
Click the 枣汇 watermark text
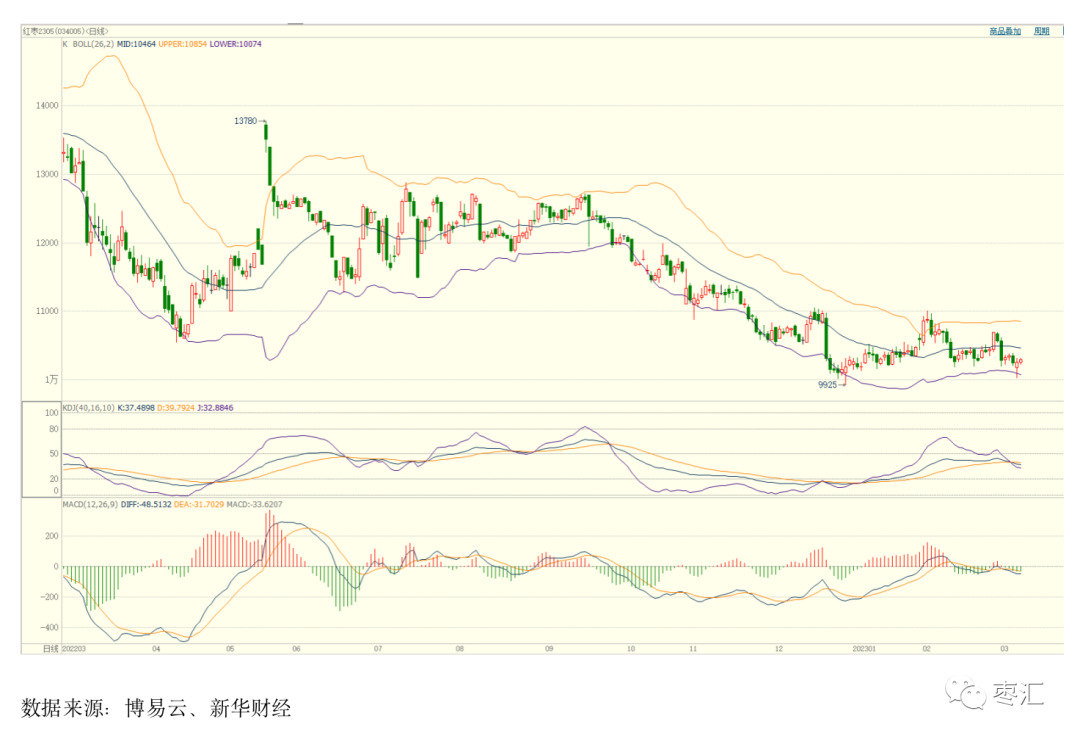[x=1018, y=694]
